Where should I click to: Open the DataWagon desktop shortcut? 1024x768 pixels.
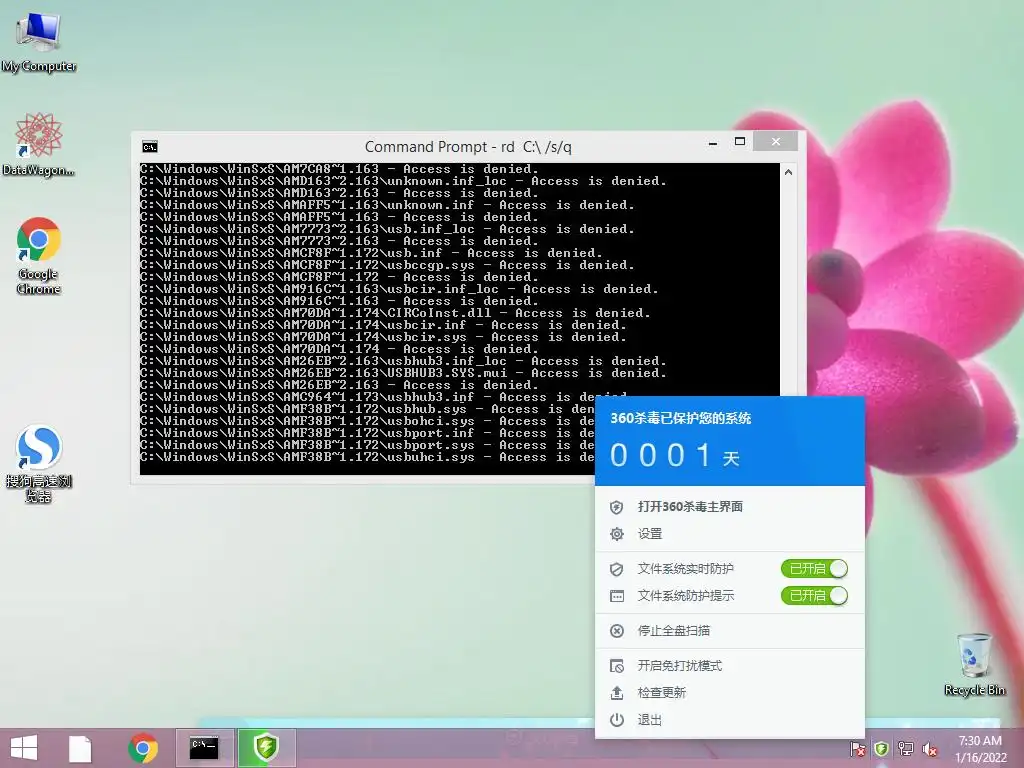tap(39, 144)
